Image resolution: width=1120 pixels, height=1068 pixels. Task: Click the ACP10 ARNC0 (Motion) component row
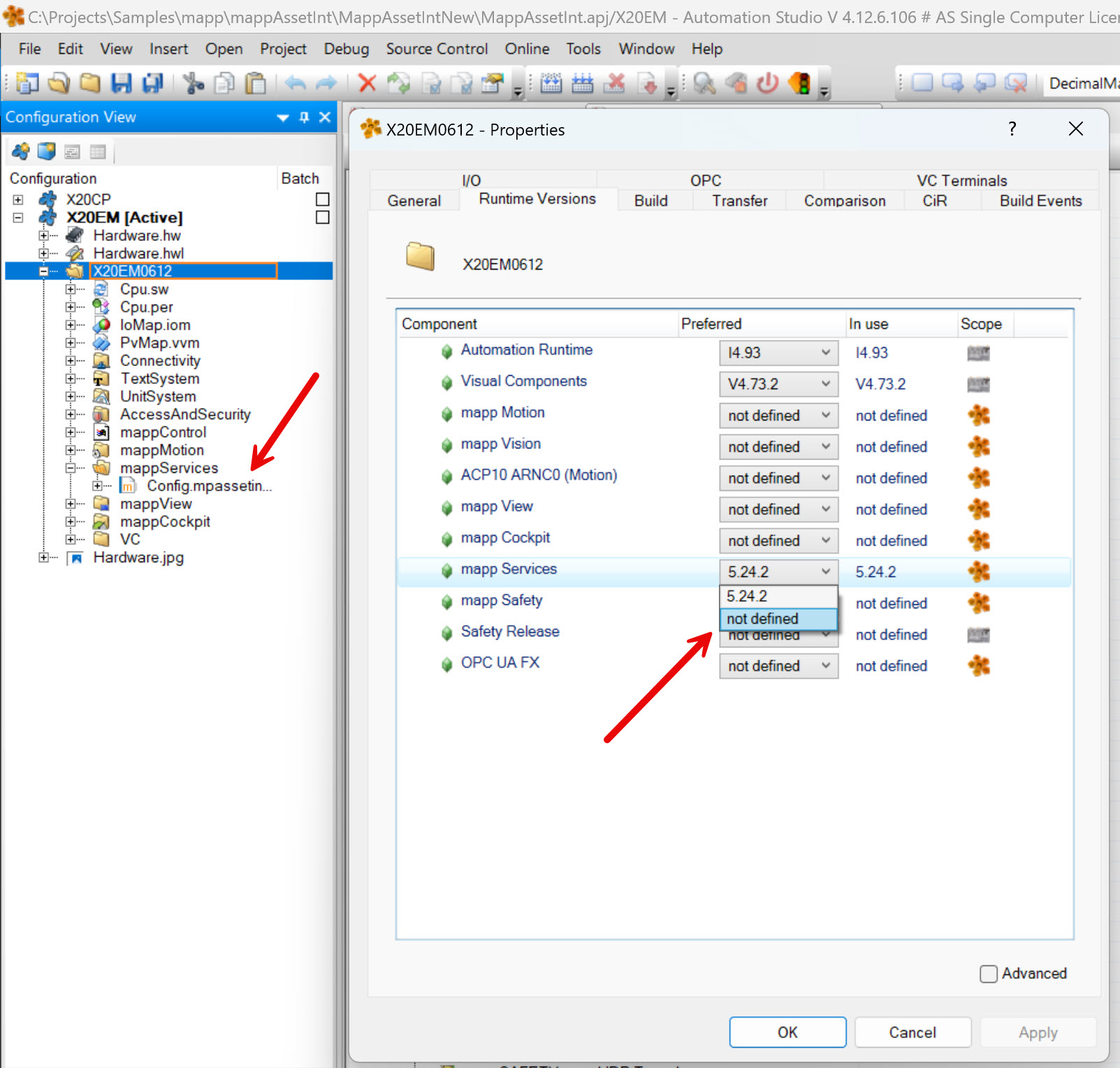pyautogui.click(x=734, y=478)
